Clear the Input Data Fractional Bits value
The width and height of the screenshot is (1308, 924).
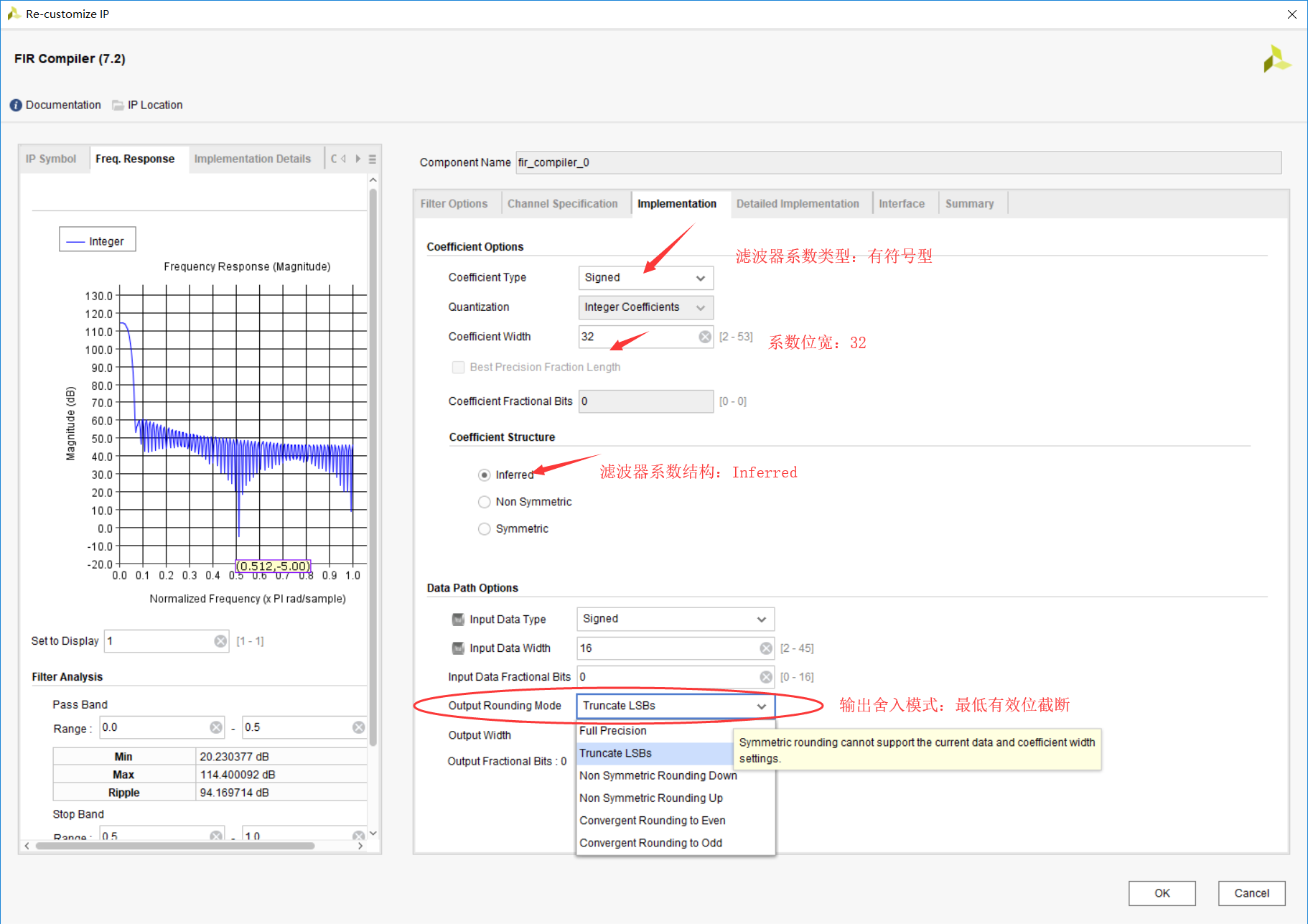click(x=766, y=677)
